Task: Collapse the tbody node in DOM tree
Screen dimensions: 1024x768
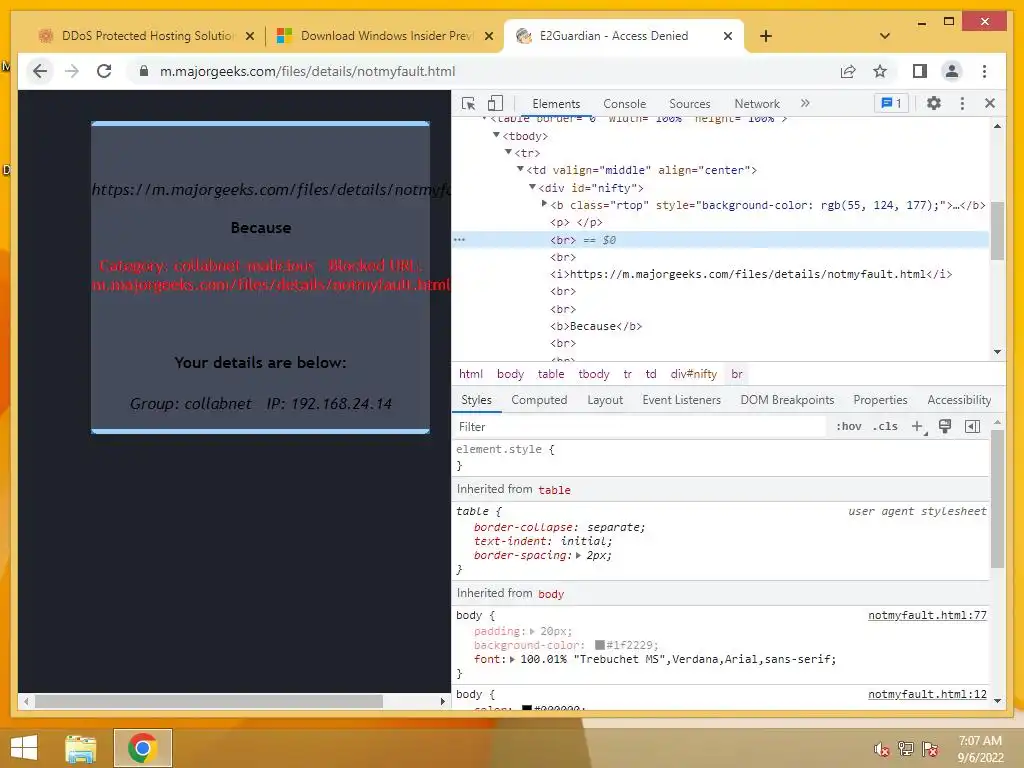Action: coord(496,135)
